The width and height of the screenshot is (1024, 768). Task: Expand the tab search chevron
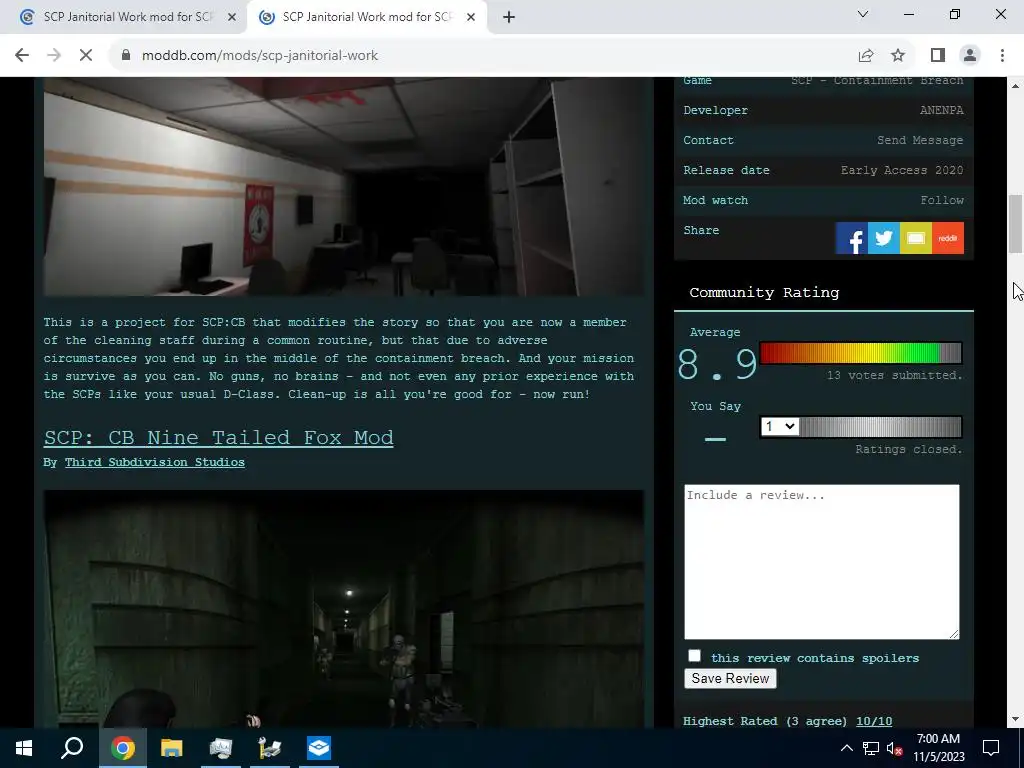[x=863, y=14]
